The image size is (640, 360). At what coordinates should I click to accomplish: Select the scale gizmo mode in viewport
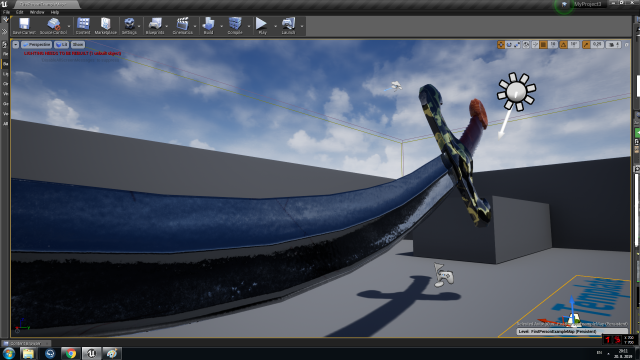(x=517, y=44)
